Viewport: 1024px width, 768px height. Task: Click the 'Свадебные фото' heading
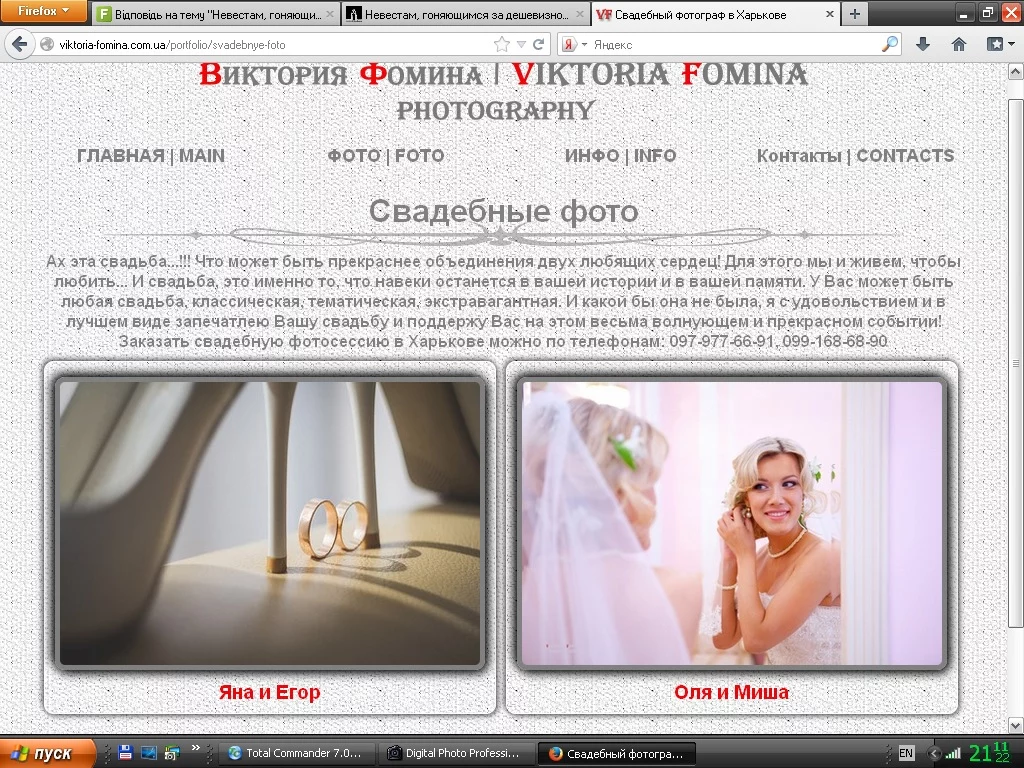point(504,212)
